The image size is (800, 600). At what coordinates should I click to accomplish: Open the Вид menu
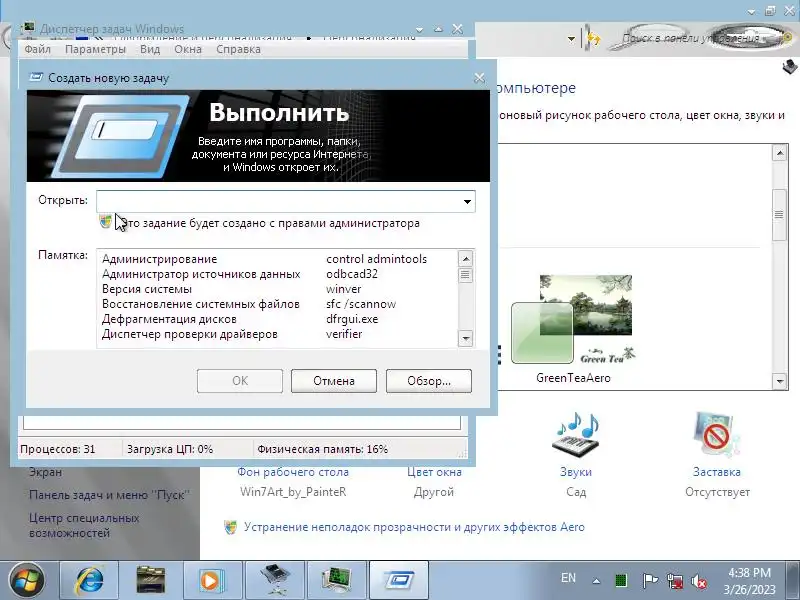[150, 49]
